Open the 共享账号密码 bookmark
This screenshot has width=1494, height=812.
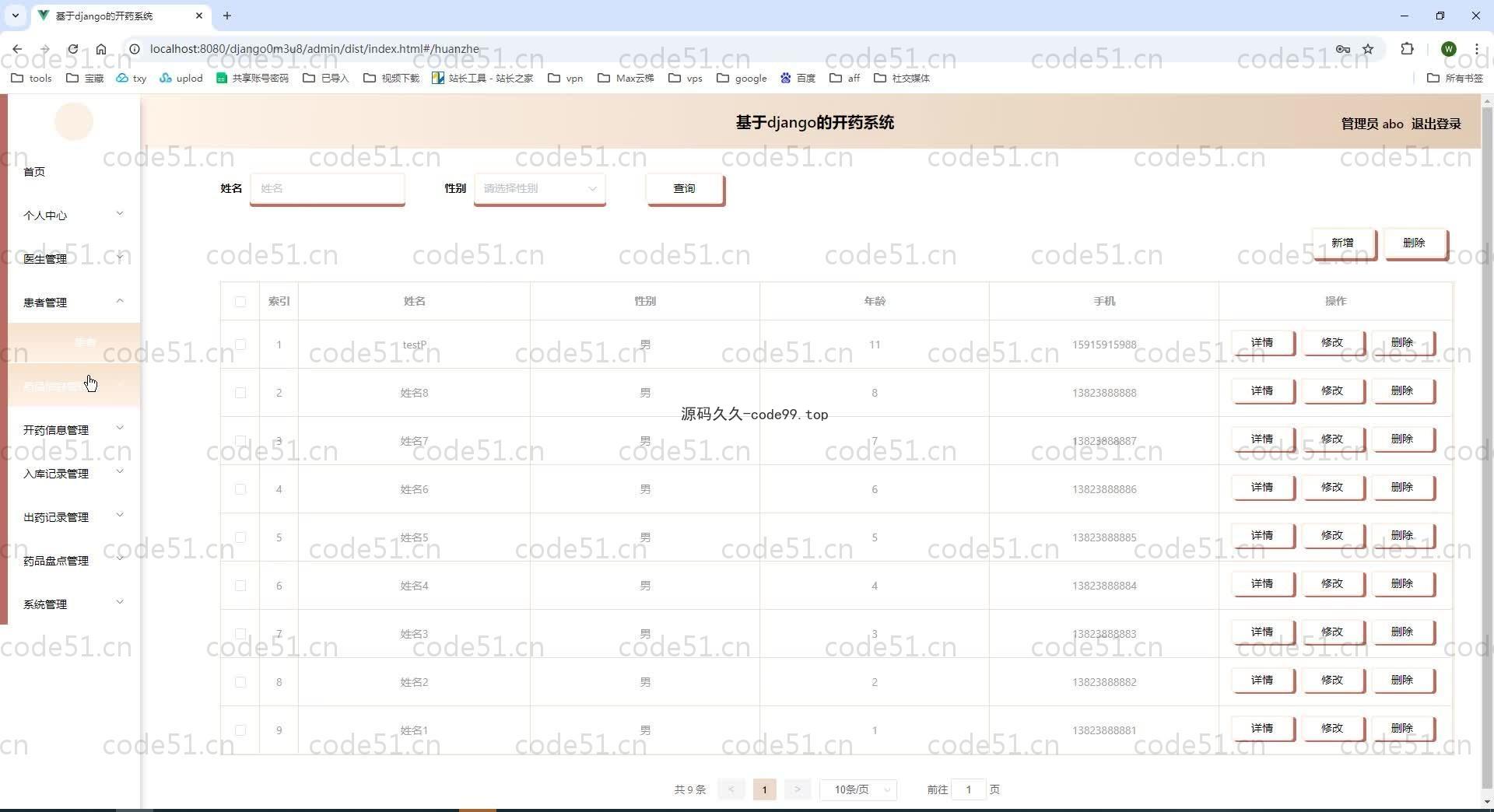(x=252, y=78)
